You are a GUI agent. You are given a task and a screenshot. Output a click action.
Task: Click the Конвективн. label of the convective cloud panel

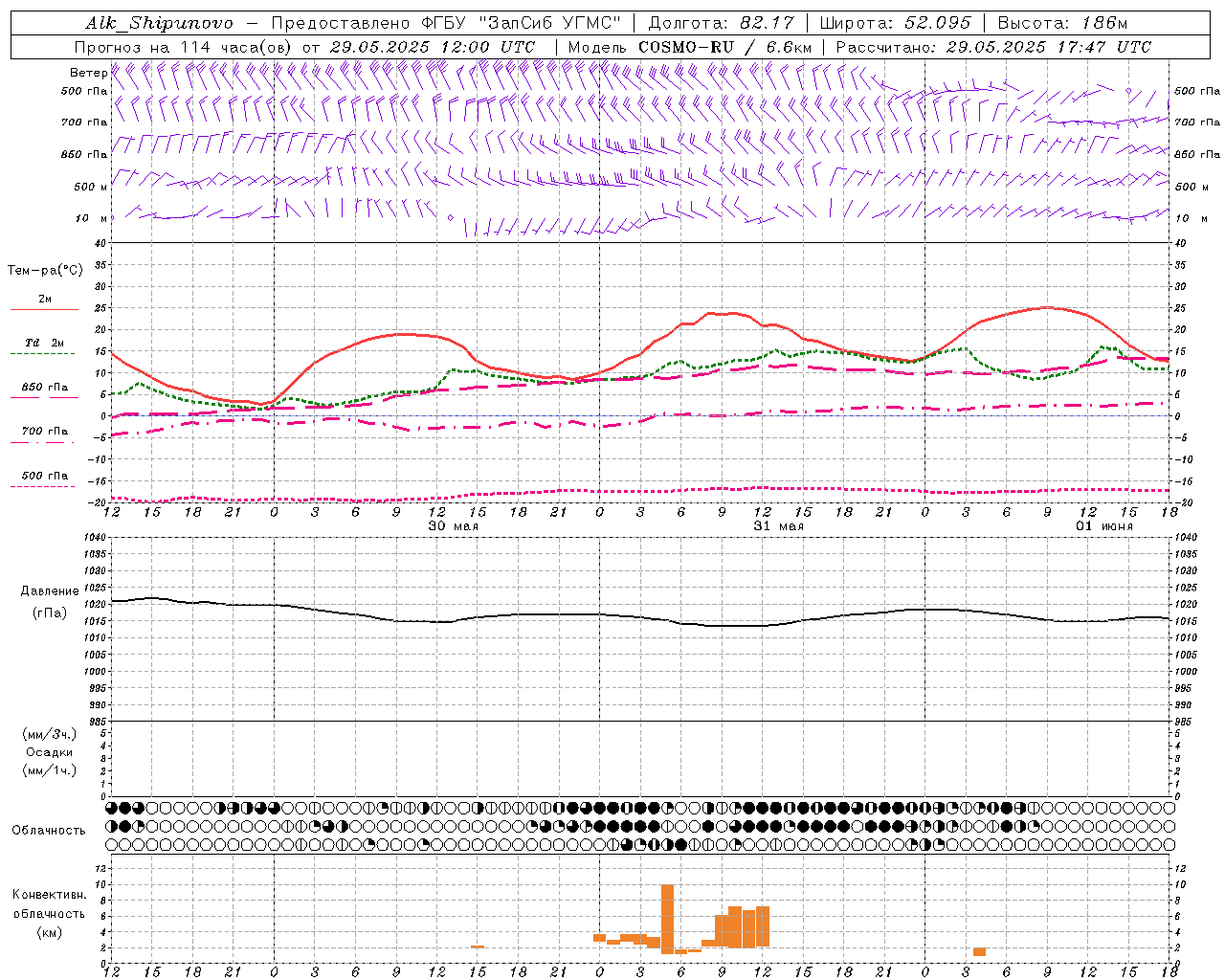49,895
